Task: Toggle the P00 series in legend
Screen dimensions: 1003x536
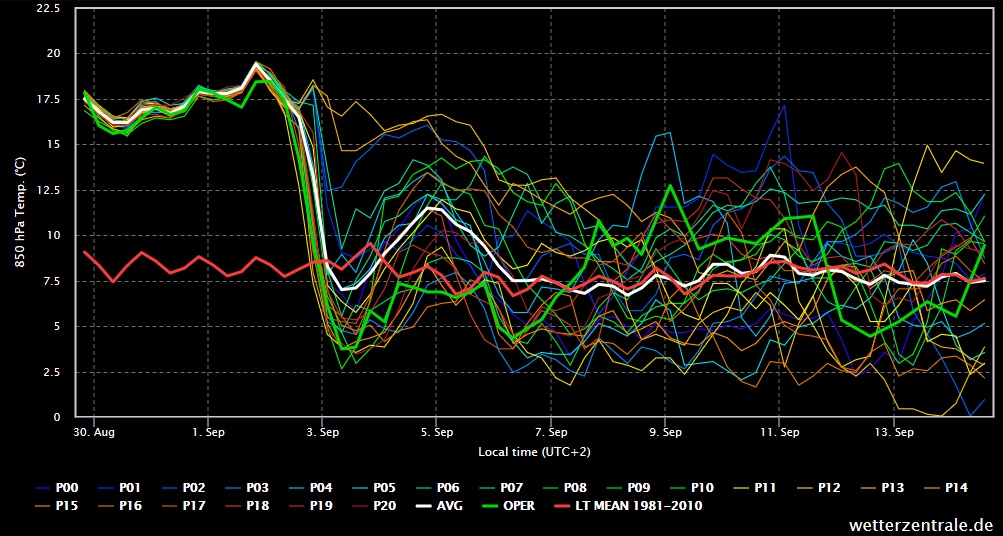Action: point(56,488)
